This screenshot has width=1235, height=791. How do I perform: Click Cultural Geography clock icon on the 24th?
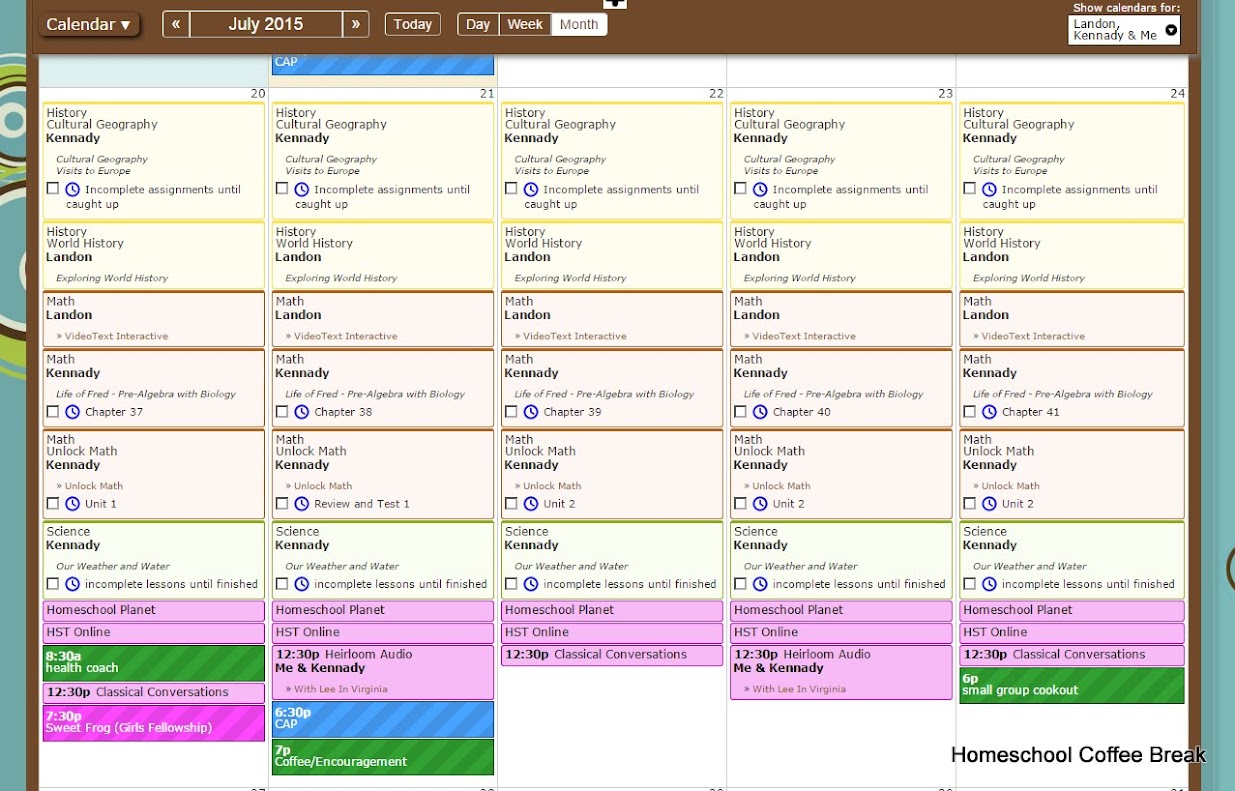pos(989,189)
